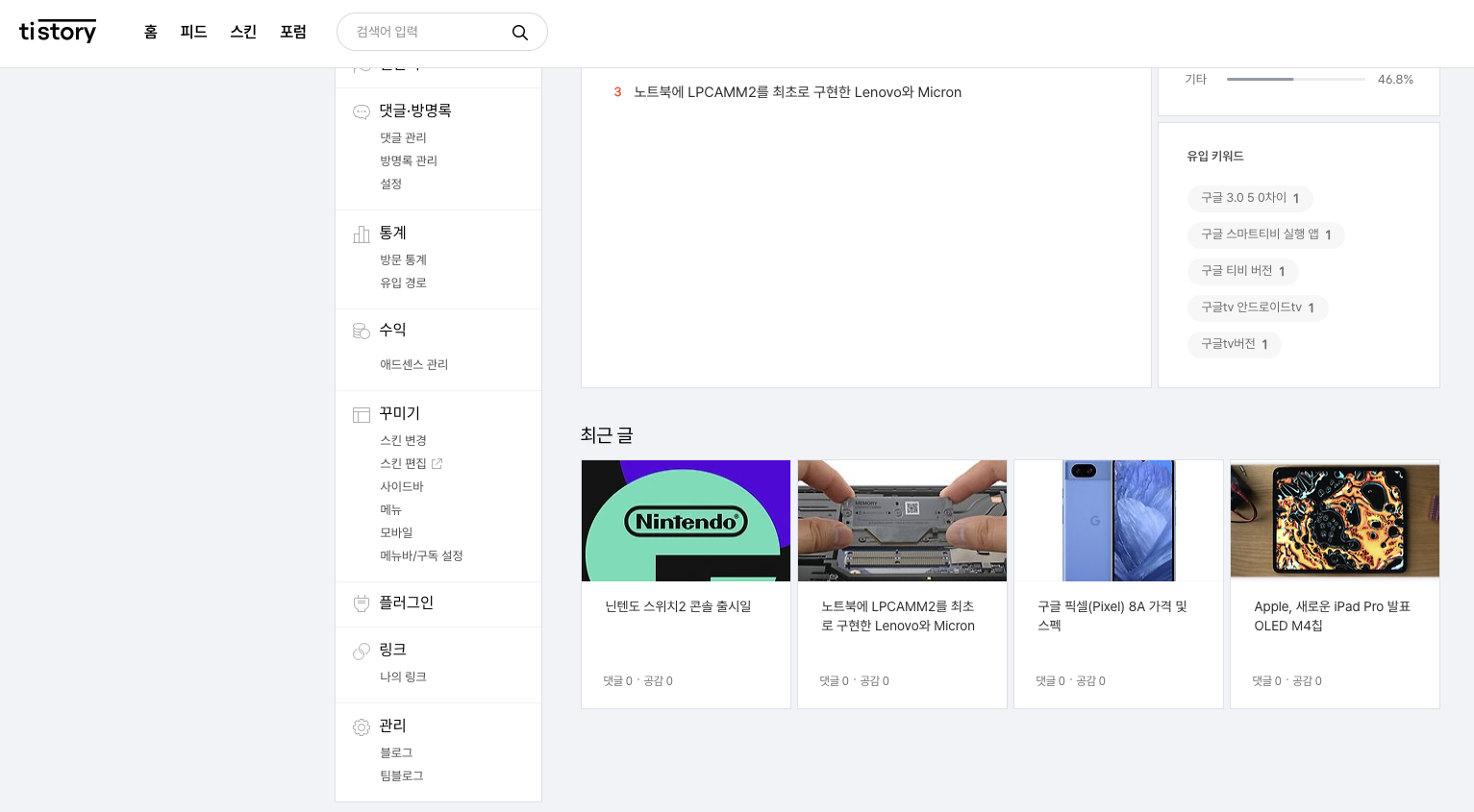This screenshot has height=812, width=1474.
Task: Click the 관리 gear icon
Action: pos(362,726)
